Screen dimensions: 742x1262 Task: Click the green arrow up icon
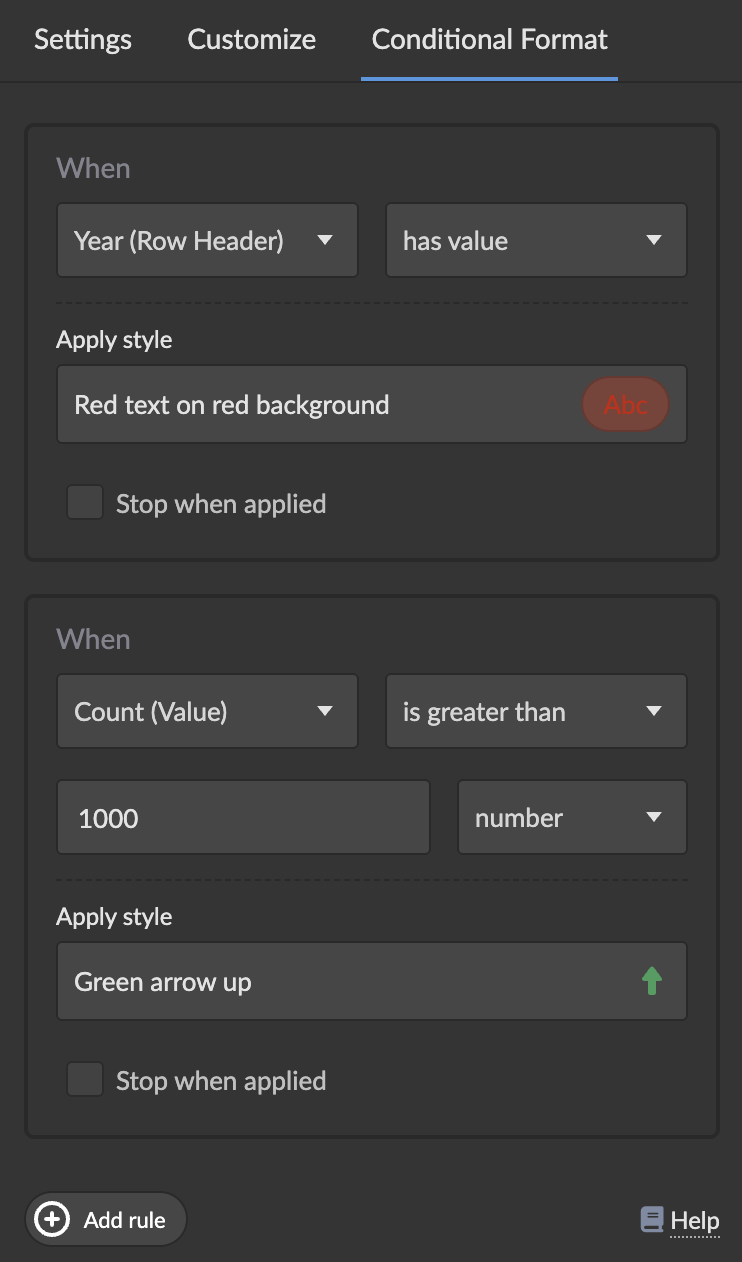point(652,982)
